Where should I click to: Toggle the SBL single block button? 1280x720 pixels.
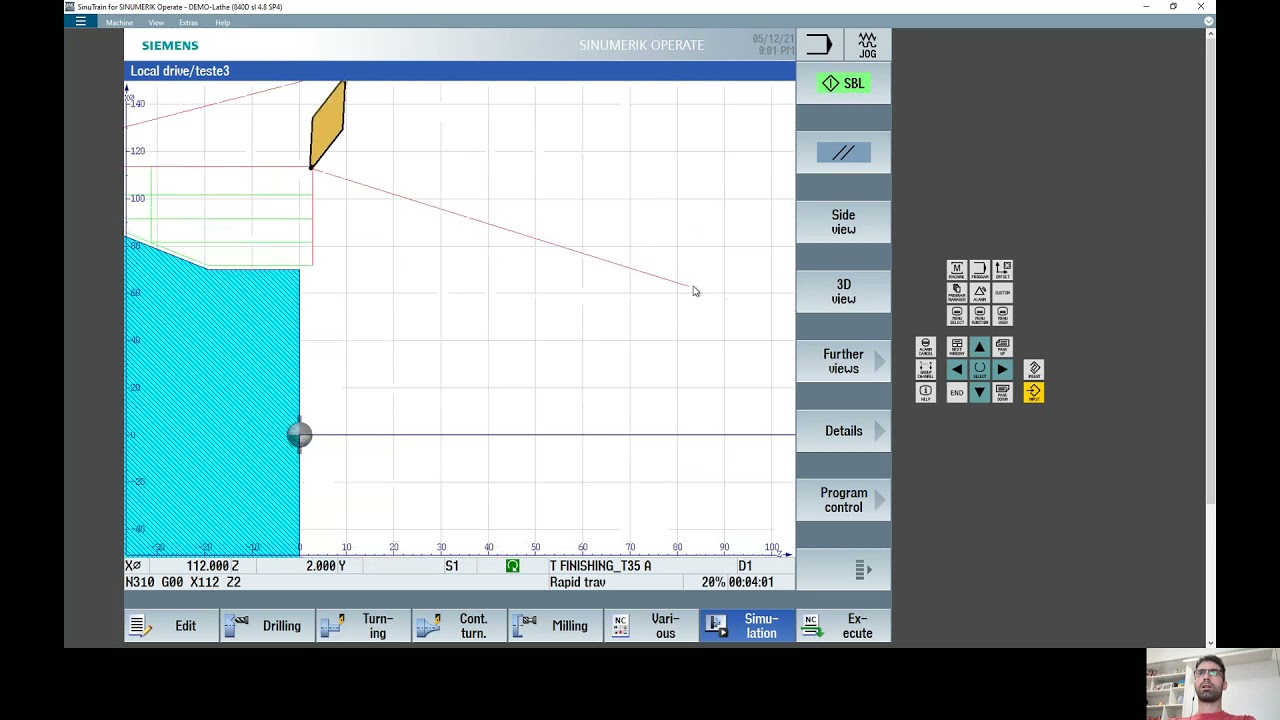(843, 84)
